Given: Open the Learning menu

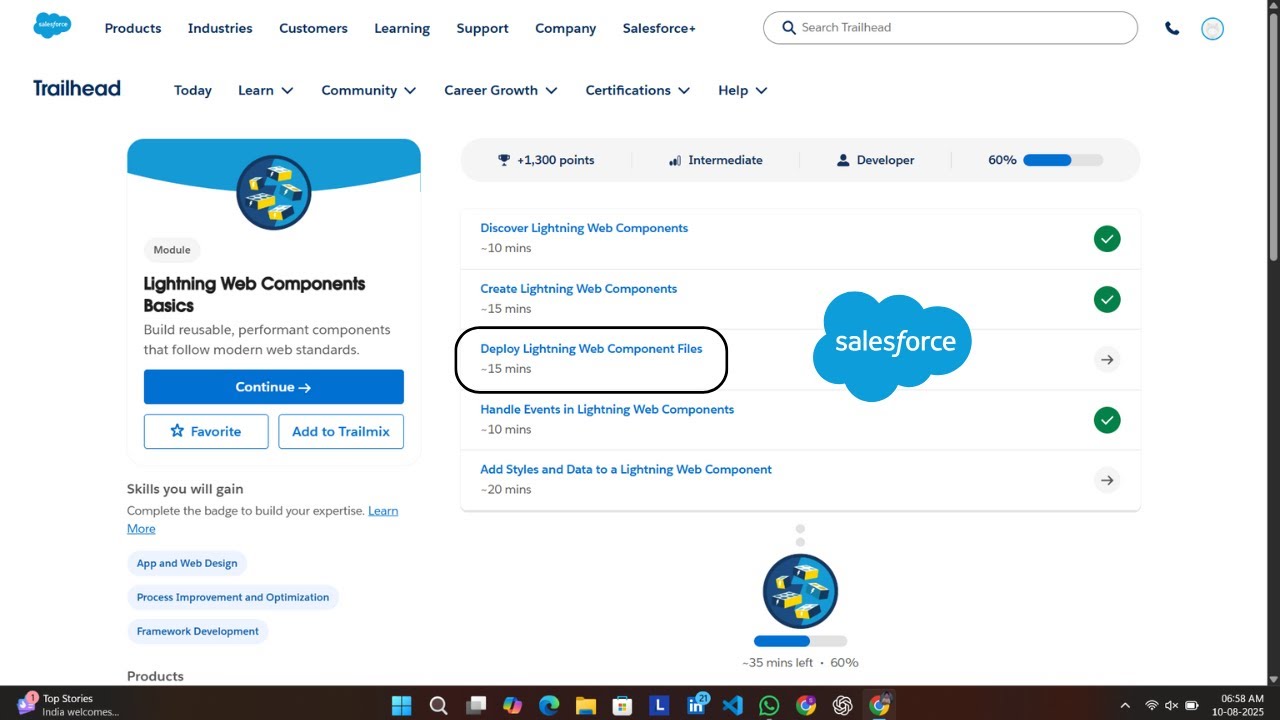Looking at the screenshot, I should [x=402, y=28].
